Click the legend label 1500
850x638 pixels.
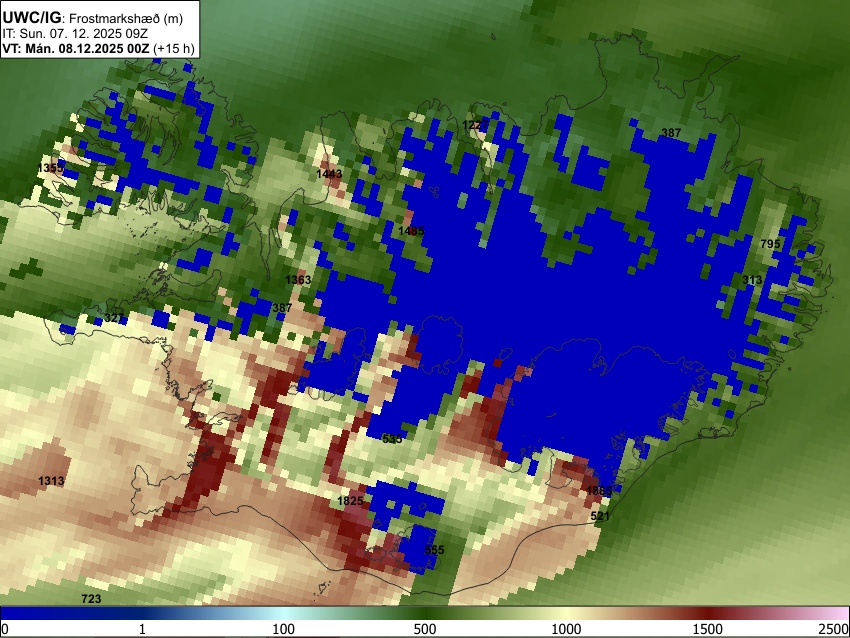708,629
